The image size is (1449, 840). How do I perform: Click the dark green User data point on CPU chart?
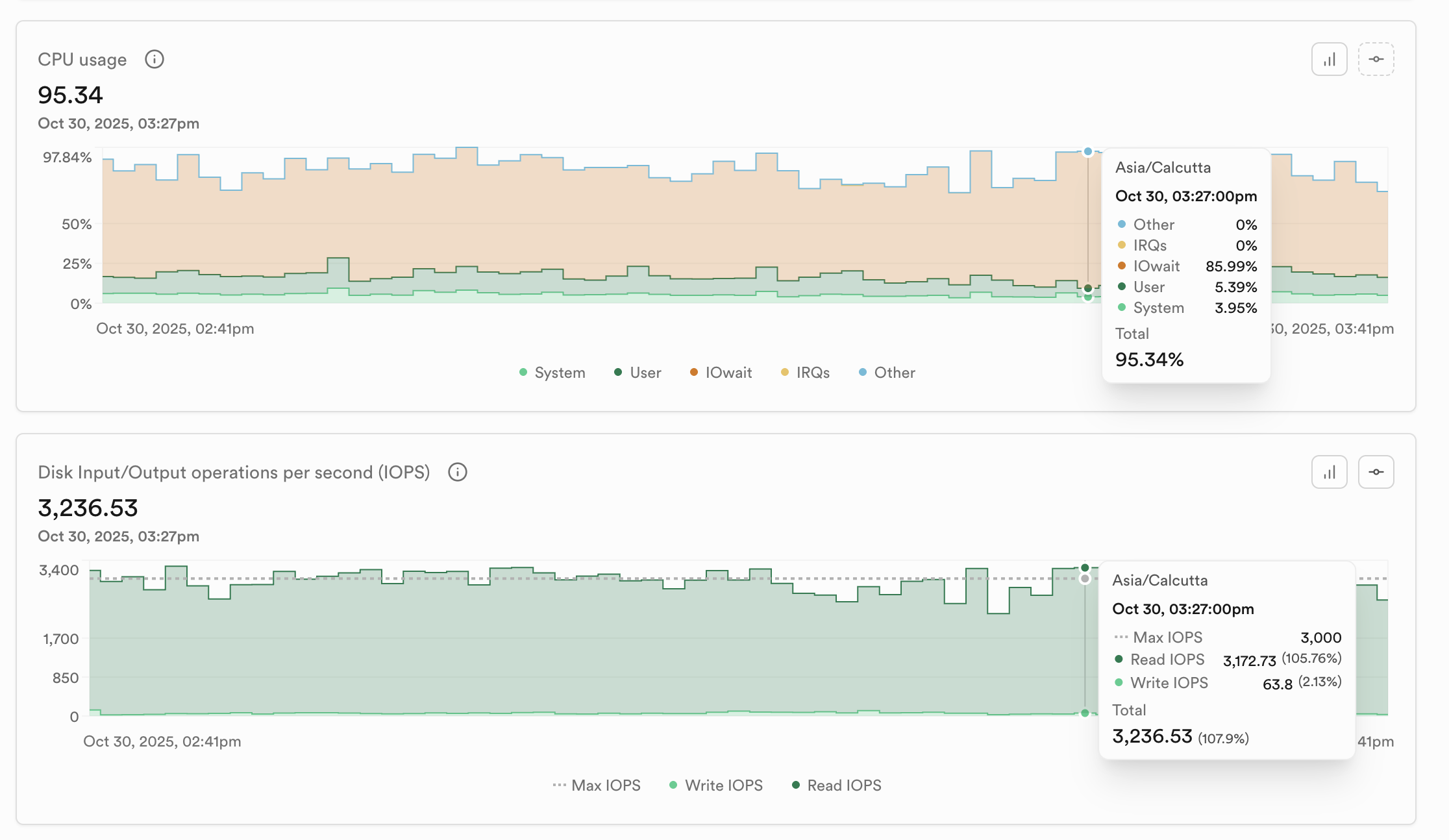tap(1088, 288)
